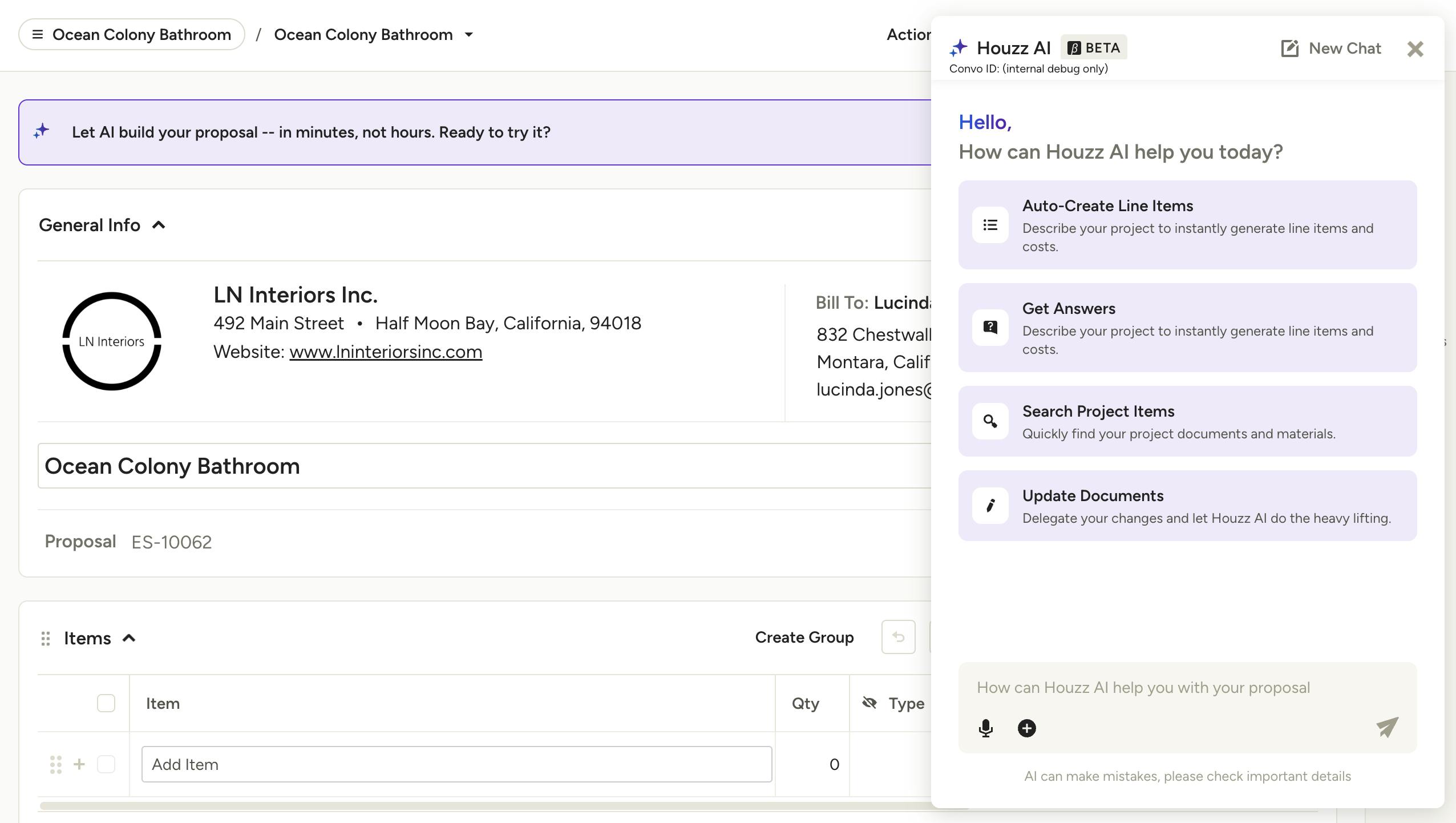Click the list icon for Auto-Create Line Items
The height and width of the screenshot is (823, 1456).
990,225
